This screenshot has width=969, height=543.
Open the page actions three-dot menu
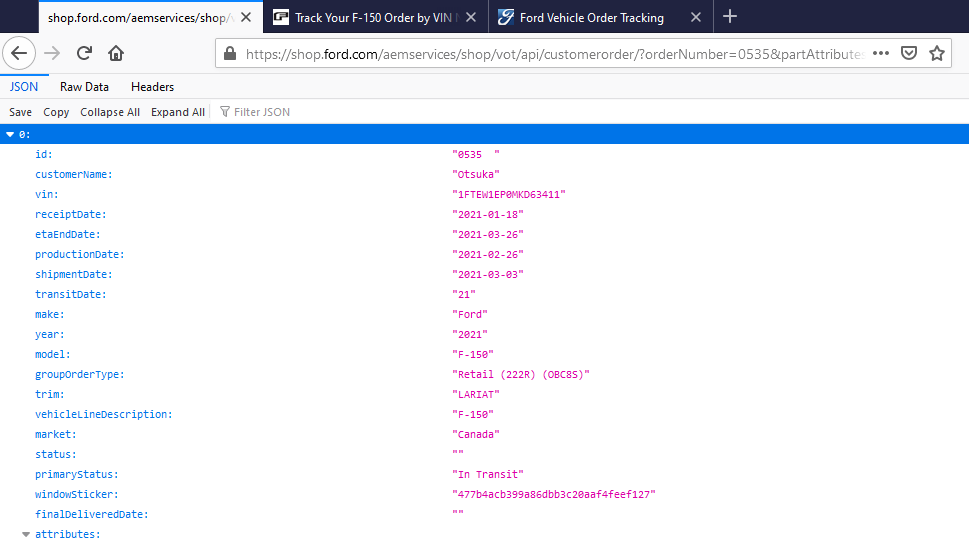click(881, 53)
